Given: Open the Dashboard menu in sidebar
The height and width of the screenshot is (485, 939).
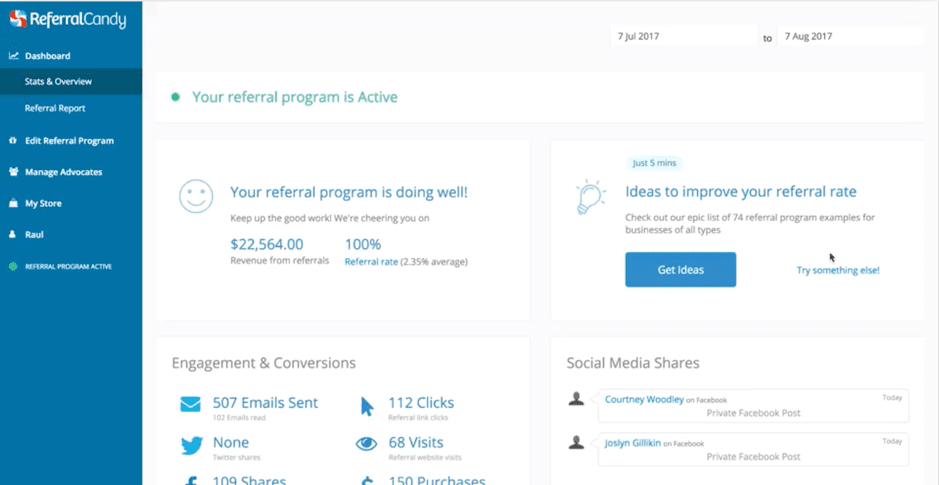Looking at the screenshot, I should point(47,56).
